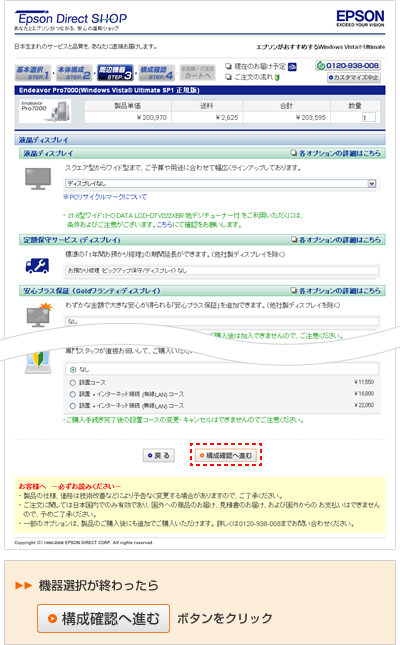The height and width of the screenshot is (645, 400).
Task: Click the blue icon beside 現在のお届け予定
Action: 292,67
